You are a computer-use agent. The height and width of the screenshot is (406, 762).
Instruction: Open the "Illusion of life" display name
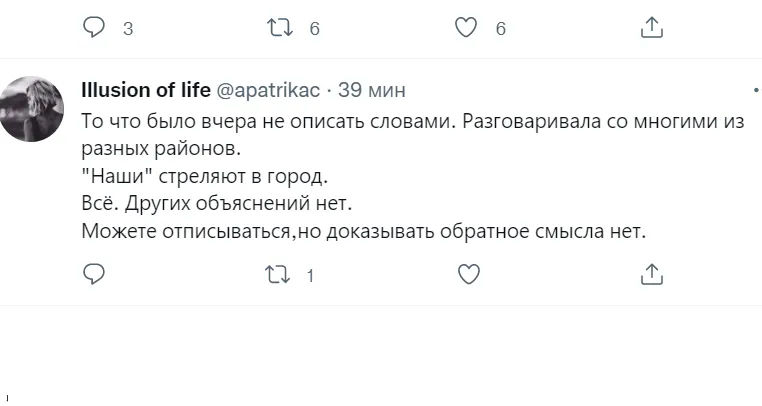(144, 90)
